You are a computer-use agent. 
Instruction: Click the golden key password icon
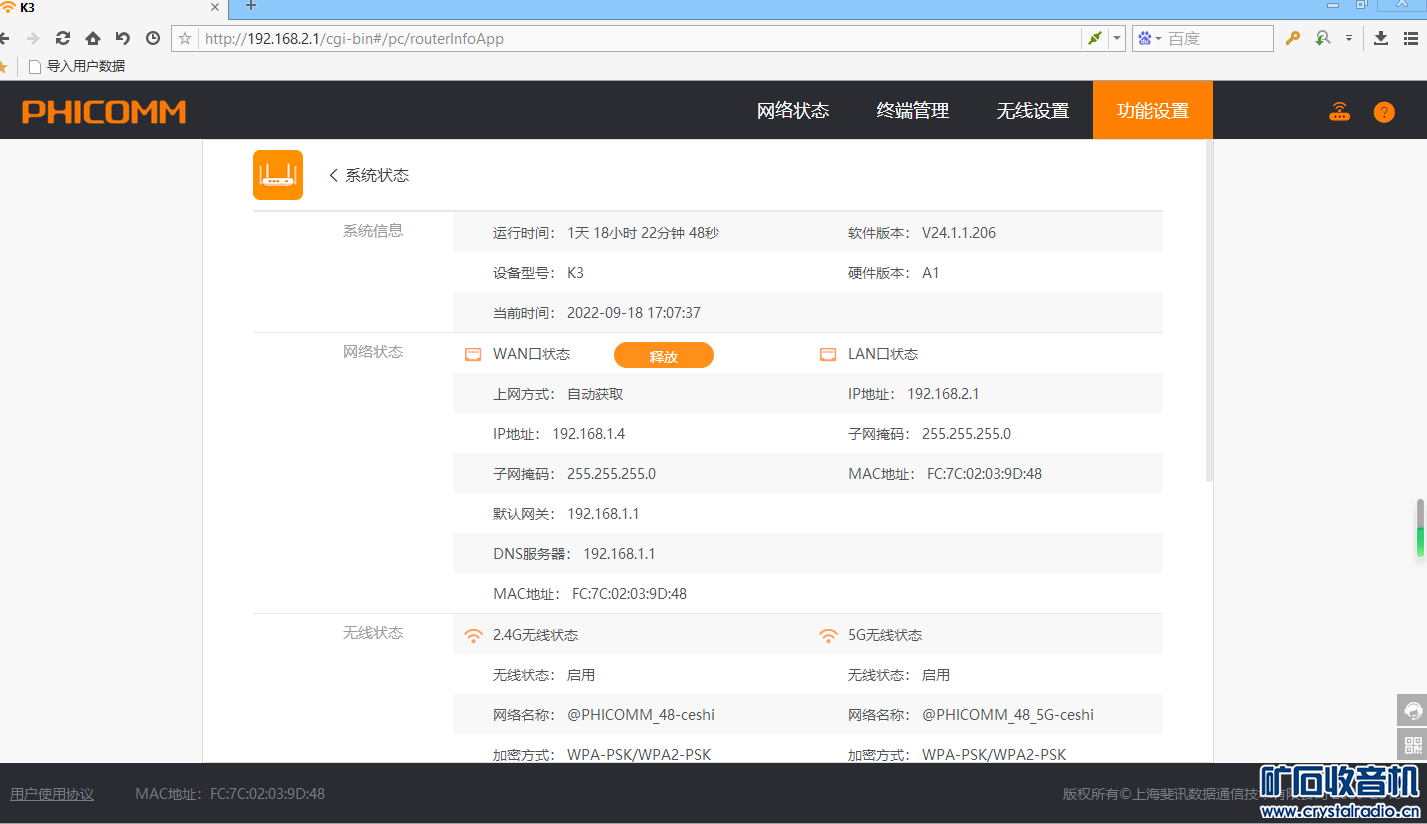point(1293,38)
